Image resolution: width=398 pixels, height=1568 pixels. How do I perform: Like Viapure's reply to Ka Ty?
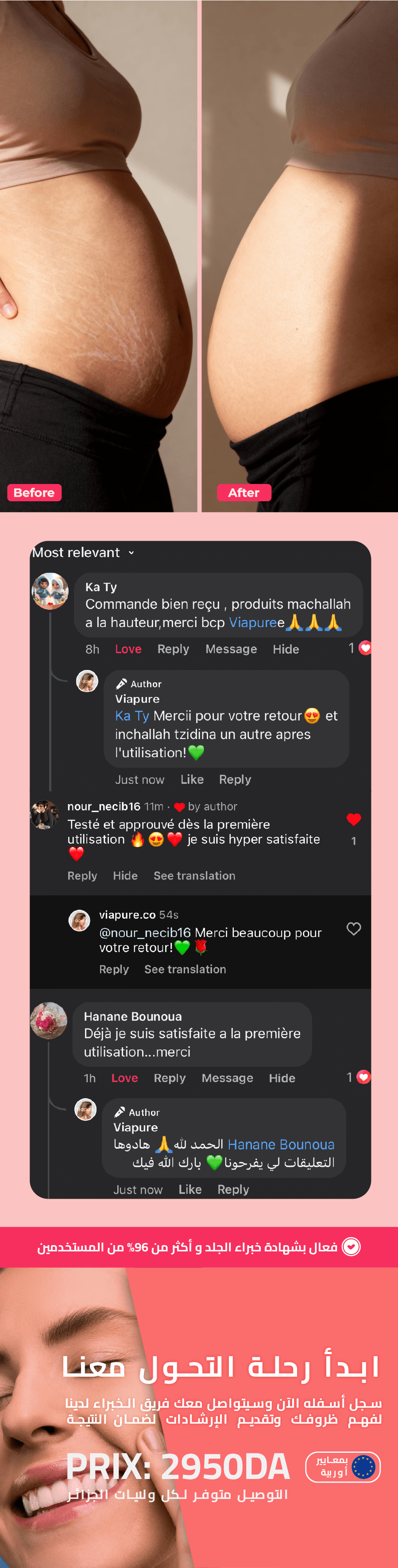(192, 779)
